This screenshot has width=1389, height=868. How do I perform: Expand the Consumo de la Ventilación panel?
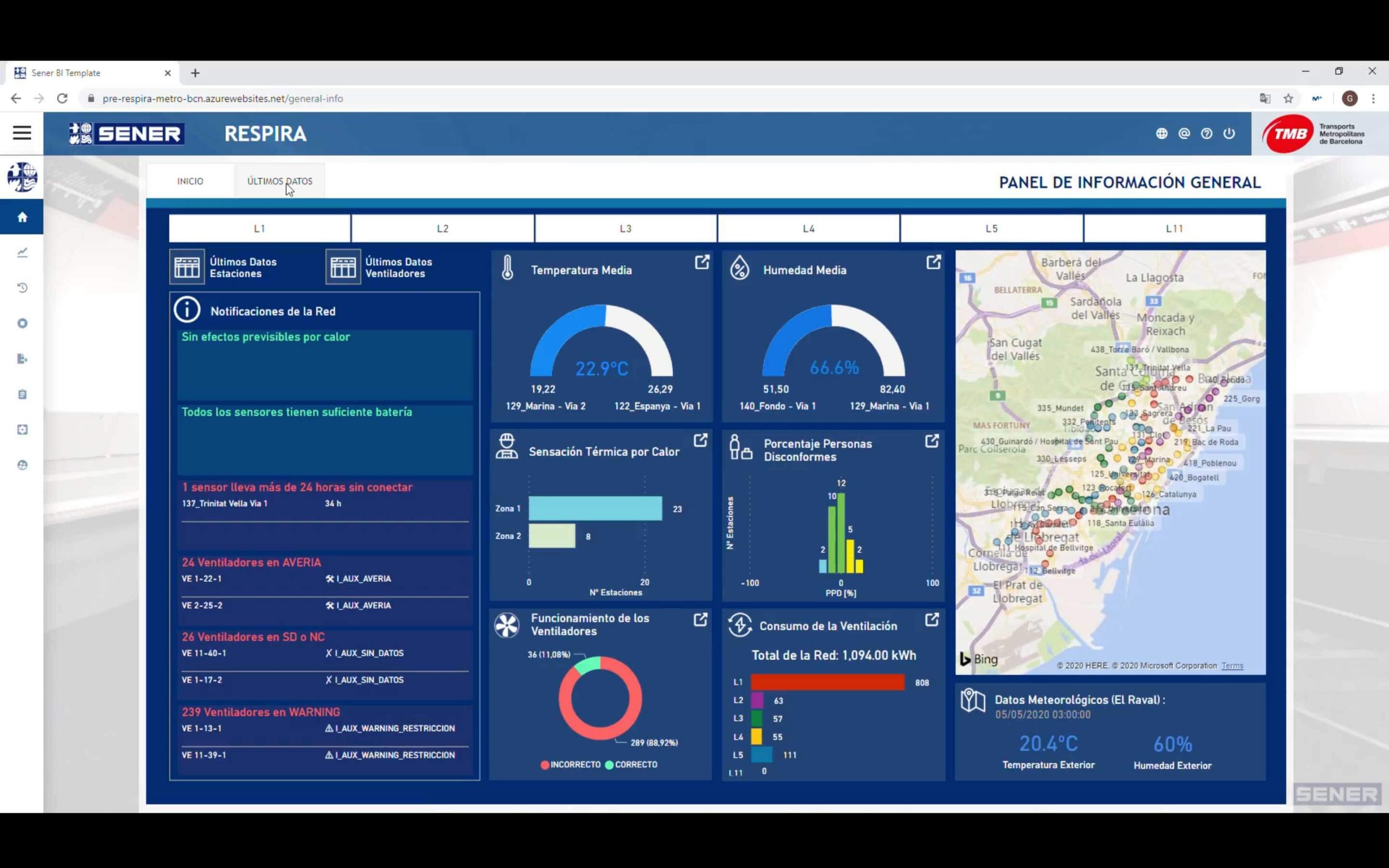pyautogui.click(x=932, y=620)
